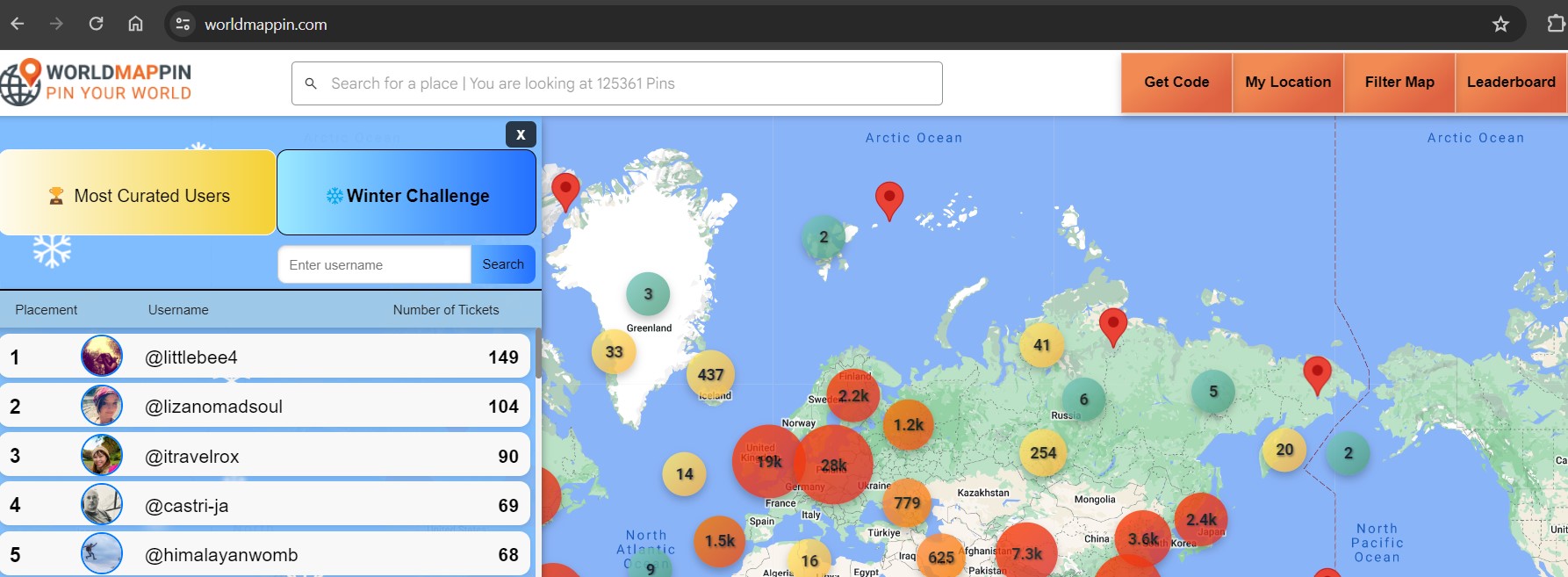Image resolution: width=1568 pixels, height=577 pixels.
Task: Click the magnifier icon in place search
Action: (x=311, y=83)
